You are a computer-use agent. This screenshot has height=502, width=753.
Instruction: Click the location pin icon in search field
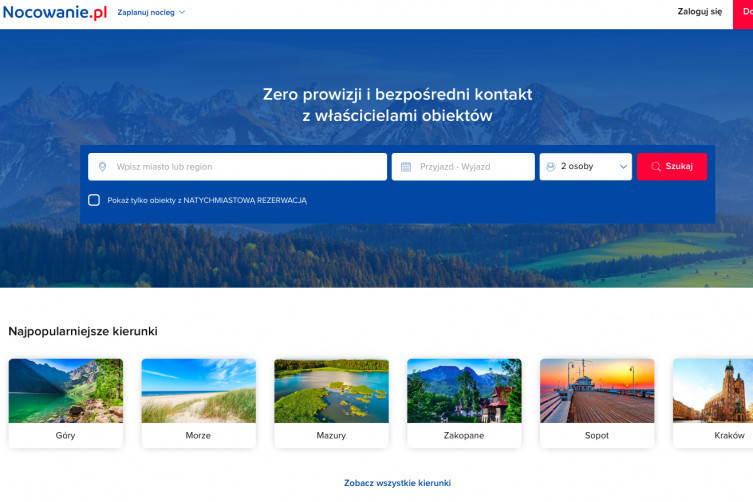pos(102,167)
